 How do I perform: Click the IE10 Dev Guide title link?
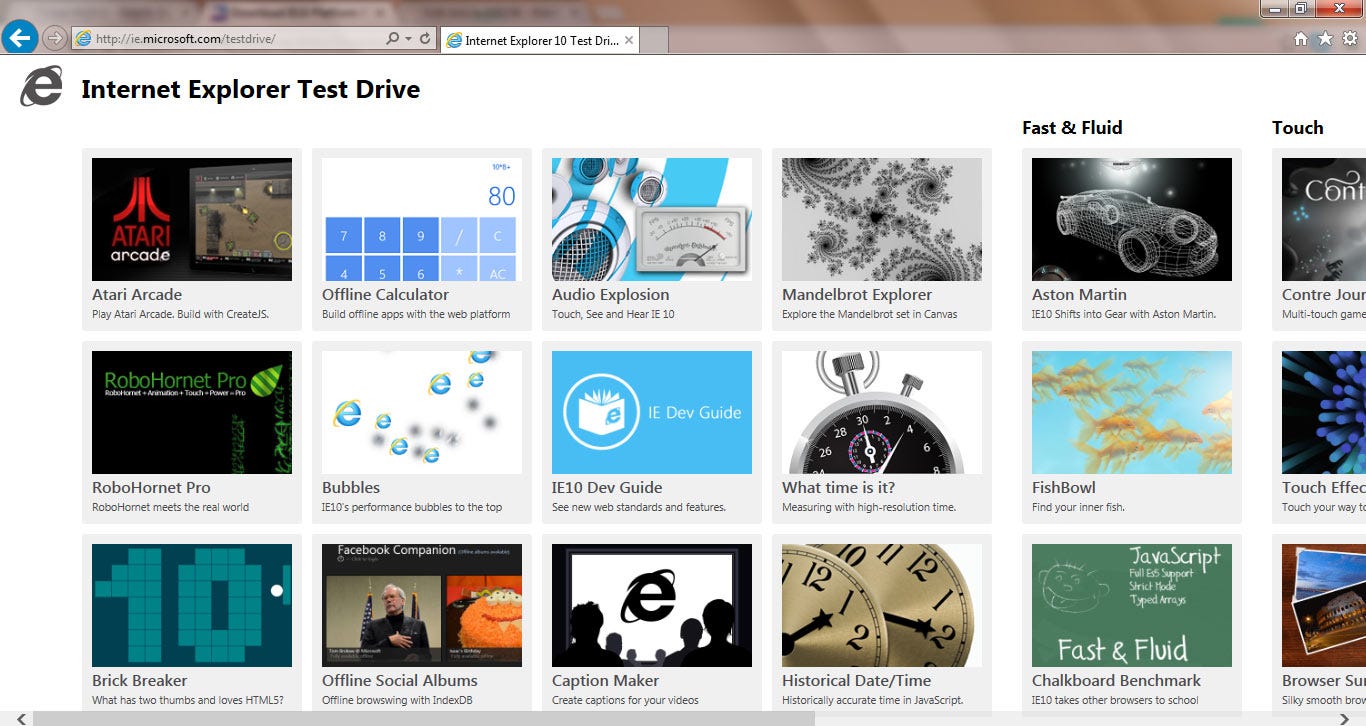point(607,488)
